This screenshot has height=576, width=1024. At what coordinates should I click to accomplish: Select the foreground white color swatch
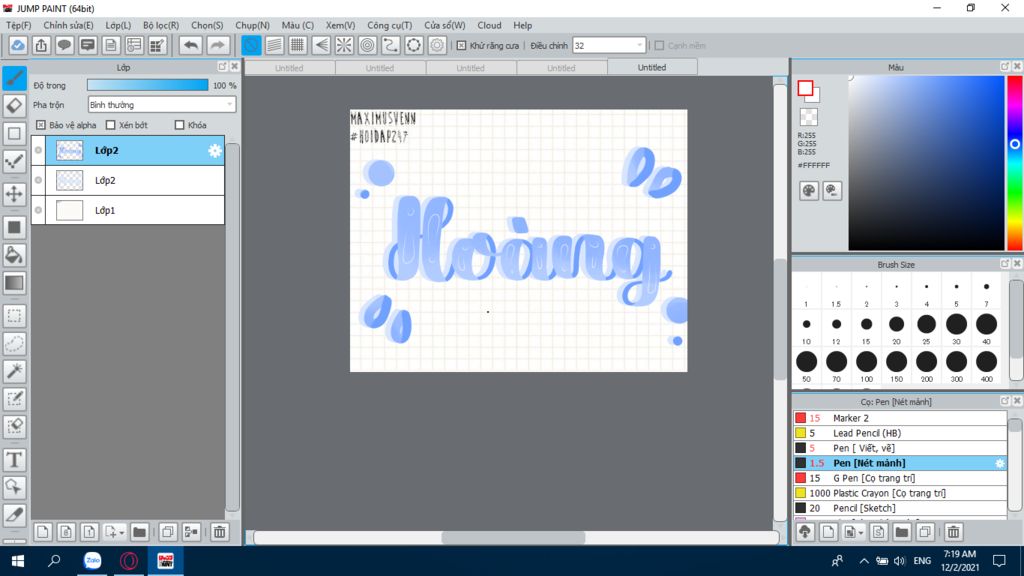point(805,88)
